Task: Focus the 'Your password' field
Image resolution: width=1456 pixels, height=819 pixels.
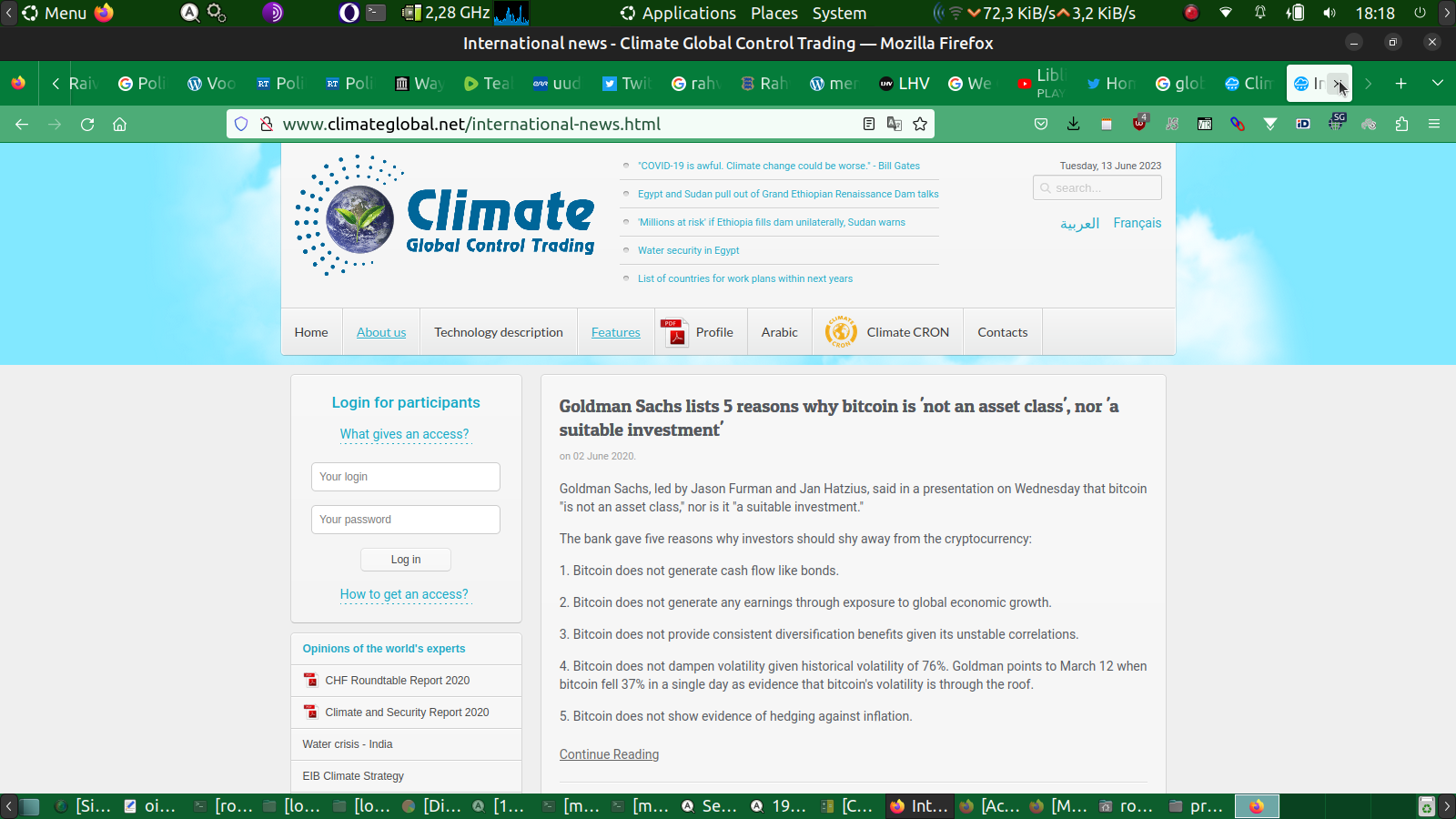Action: (406, 520)
